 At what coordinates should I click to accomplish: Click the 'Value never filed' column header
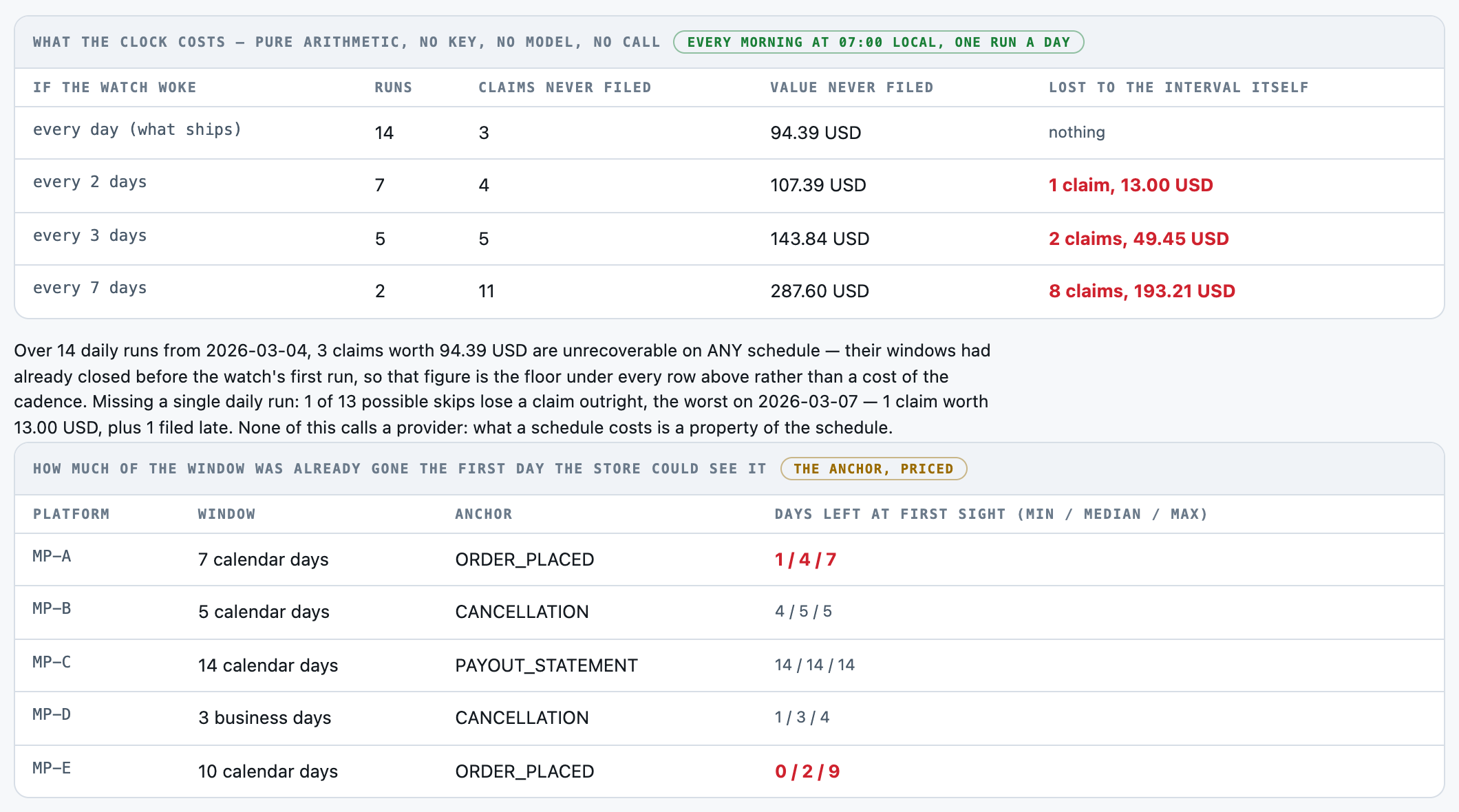coord(852,87)
